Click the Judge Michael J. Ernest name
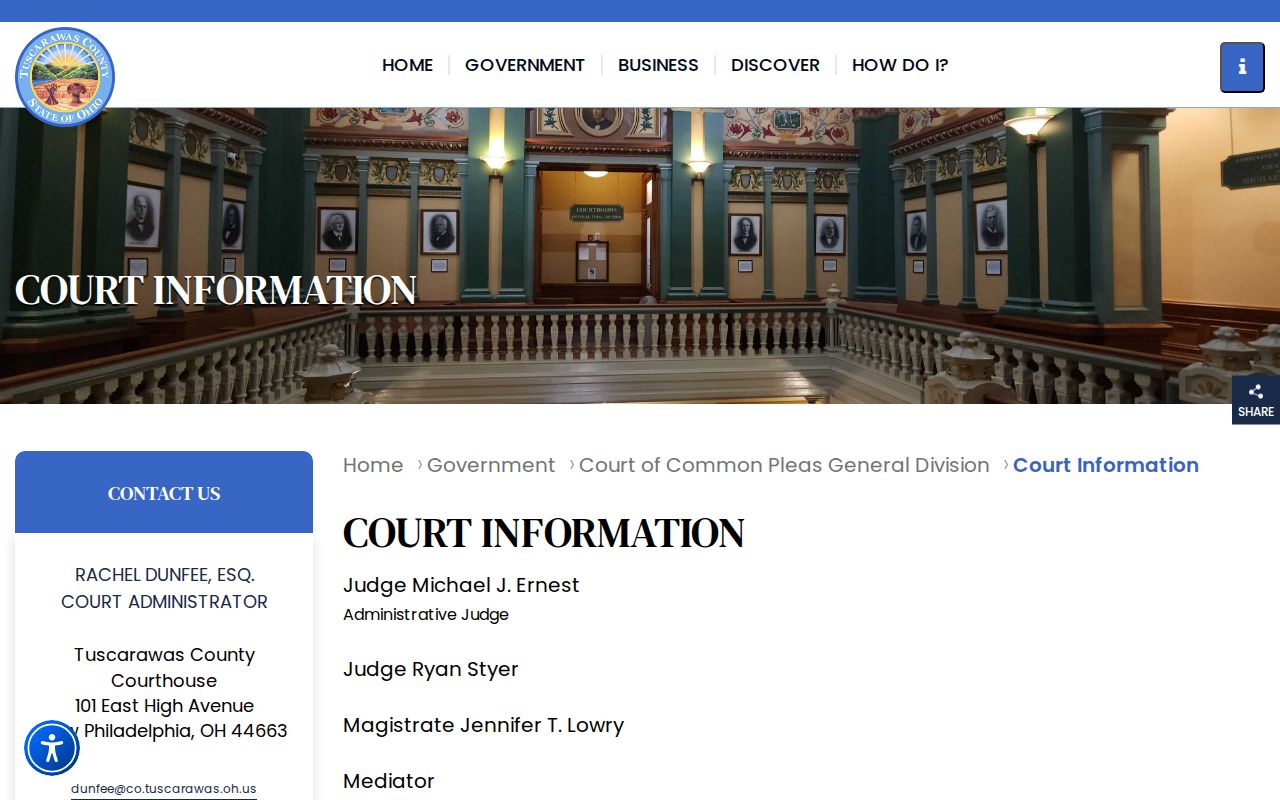The width and height of the screenshot is (1280, 800). tap(461, 585)
